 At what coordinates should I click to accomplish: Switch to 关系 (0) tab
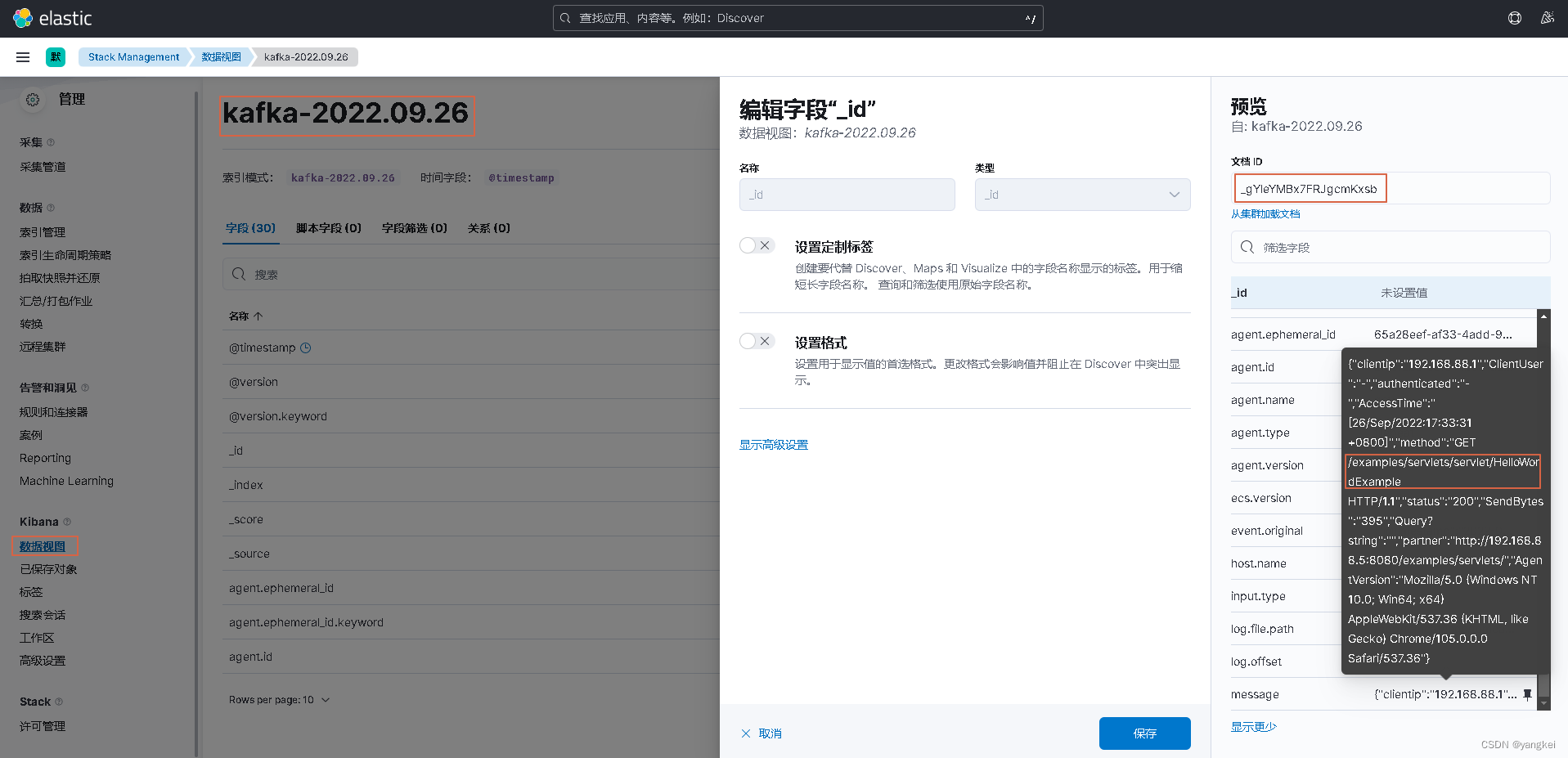[x=489, y=228]
